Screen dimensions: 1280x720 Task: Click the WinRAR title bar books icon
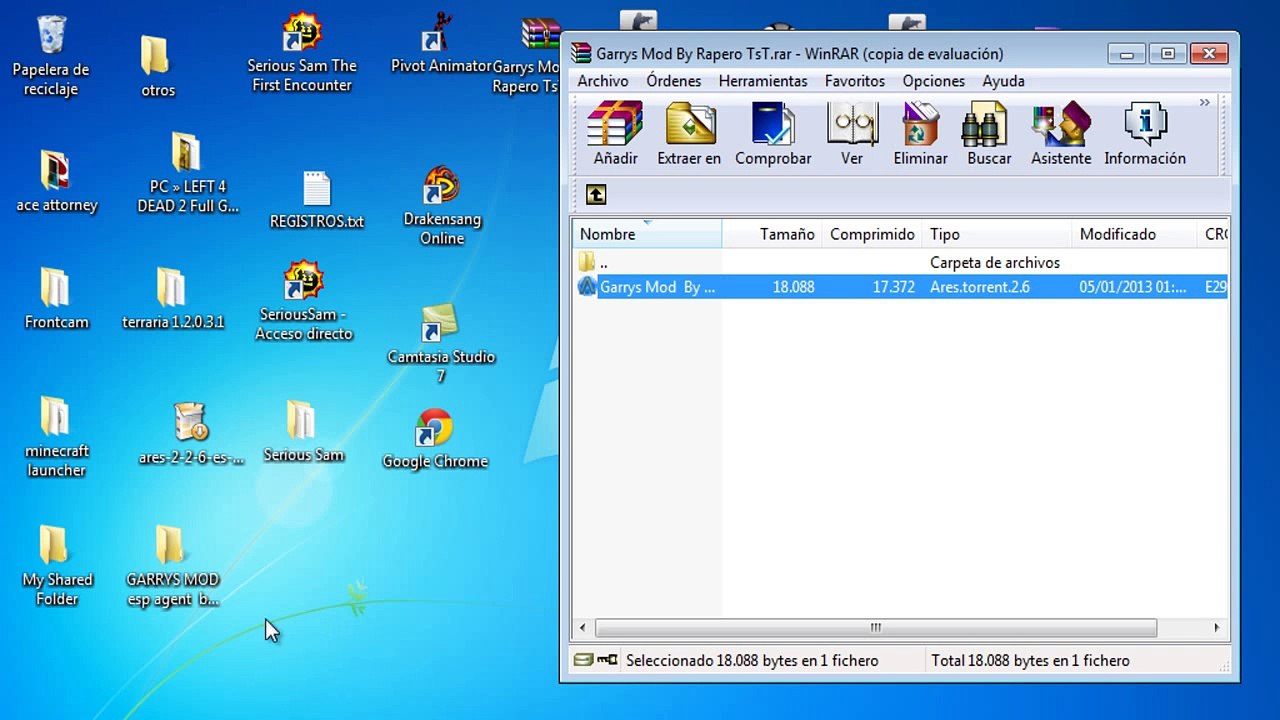[581, 54]
